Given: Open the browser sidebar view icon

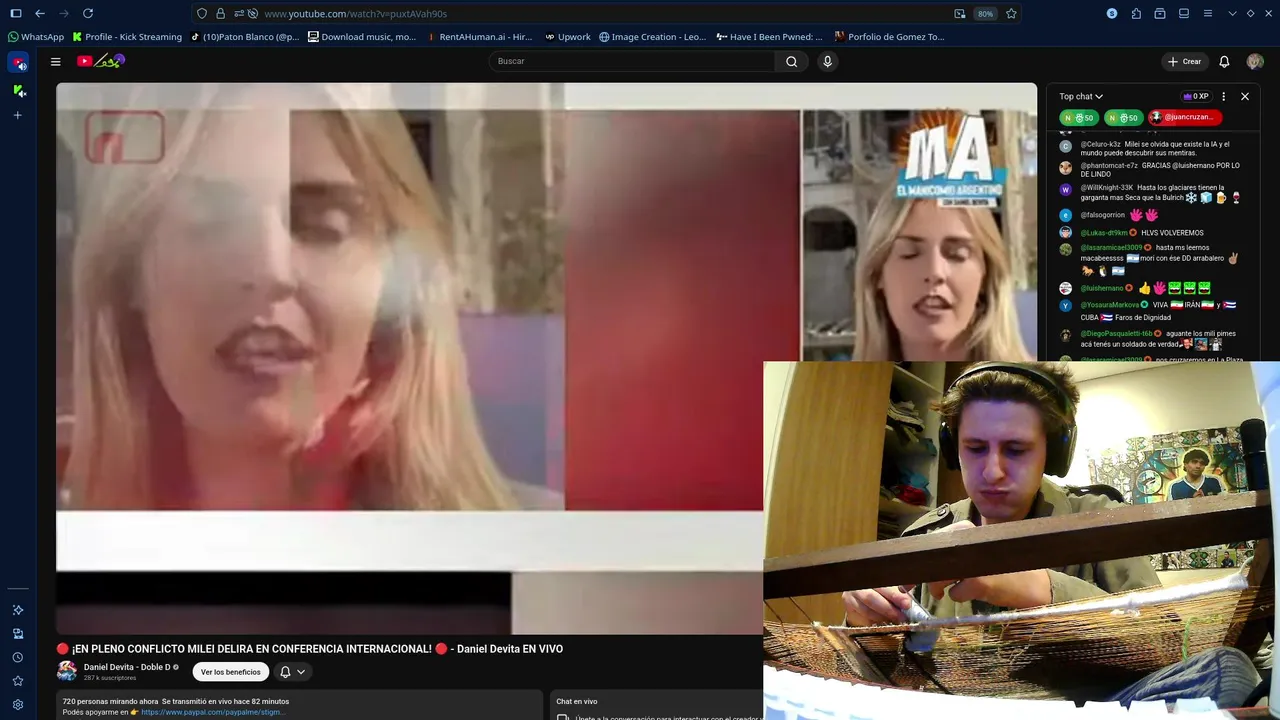Looking at the screenshot, I should (1184, 13).
